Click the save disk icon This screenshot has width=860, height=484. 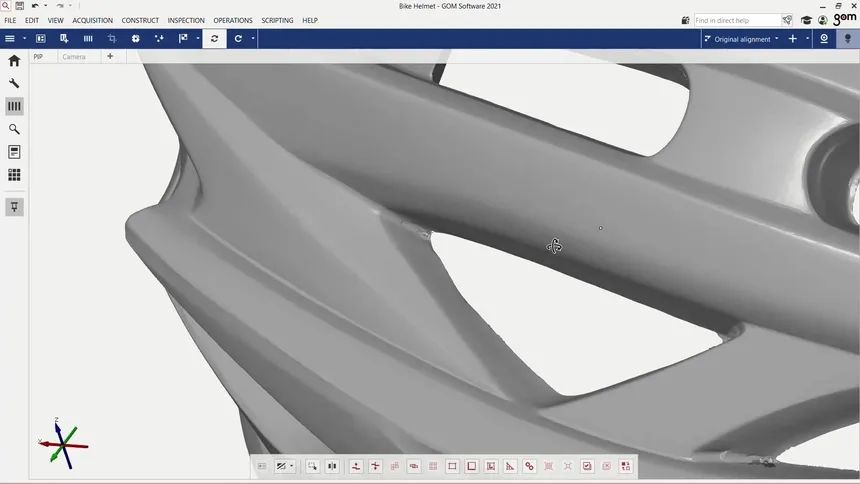click(19, 6)
